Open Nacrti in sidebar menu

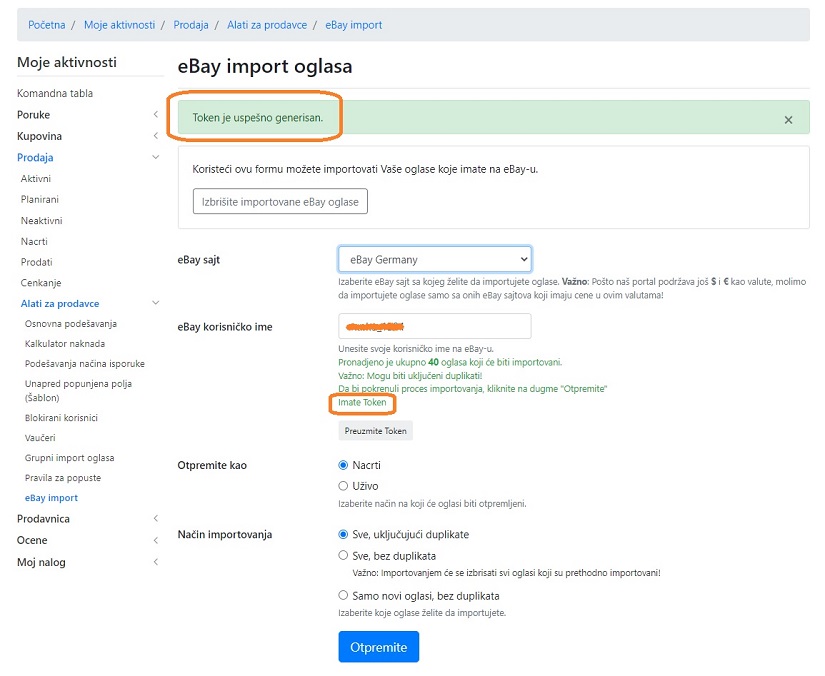pyautogui.click(x=34, y=241)
